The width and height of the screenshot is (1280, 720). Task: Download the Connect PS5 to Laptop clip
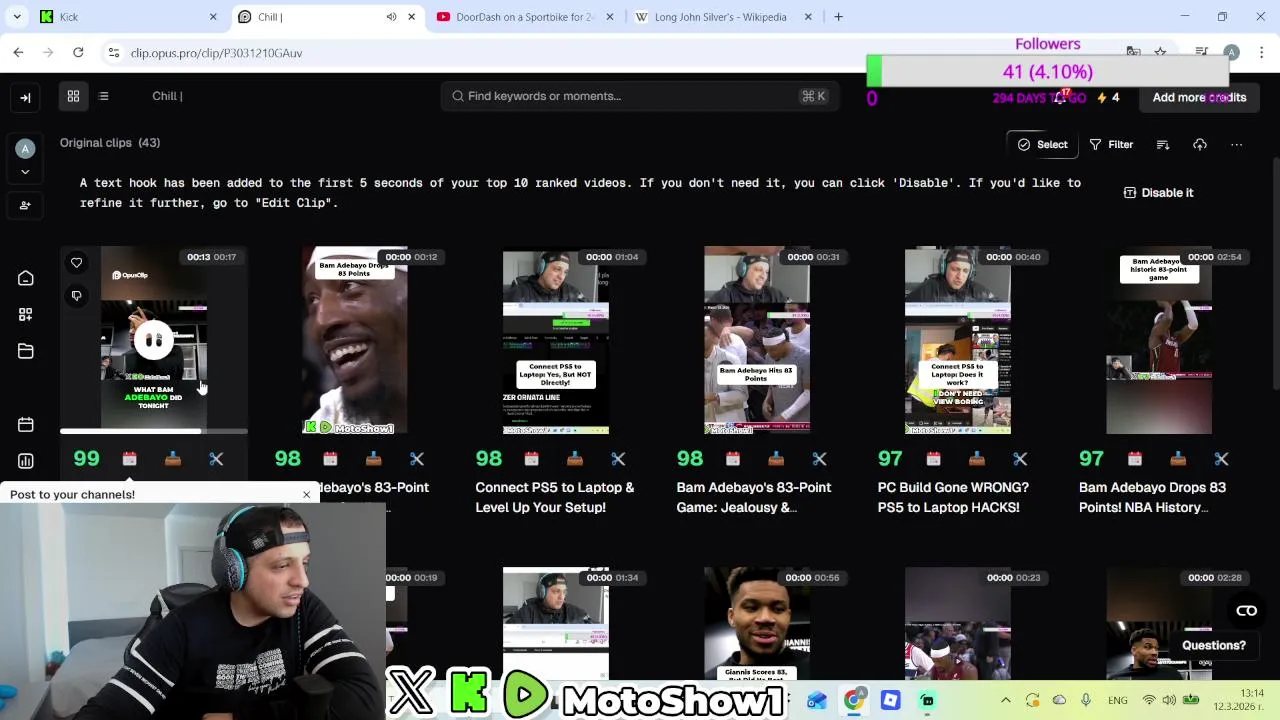[575, 459]
